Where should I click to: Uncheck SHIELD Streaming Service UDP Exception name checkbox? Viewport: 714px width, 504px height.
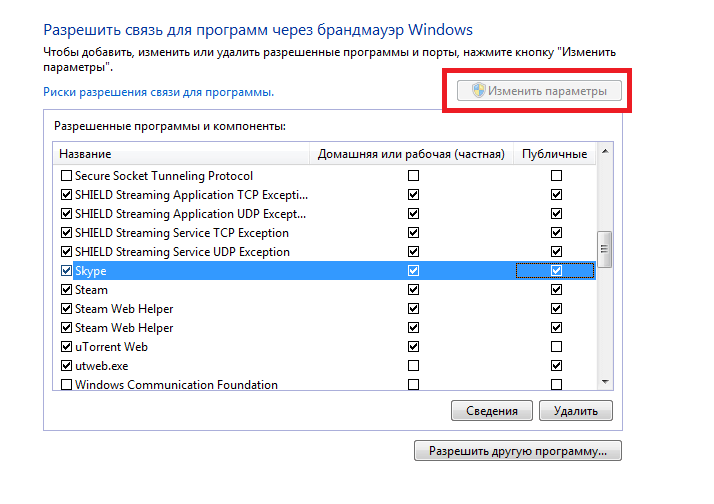tap(66, 251)
